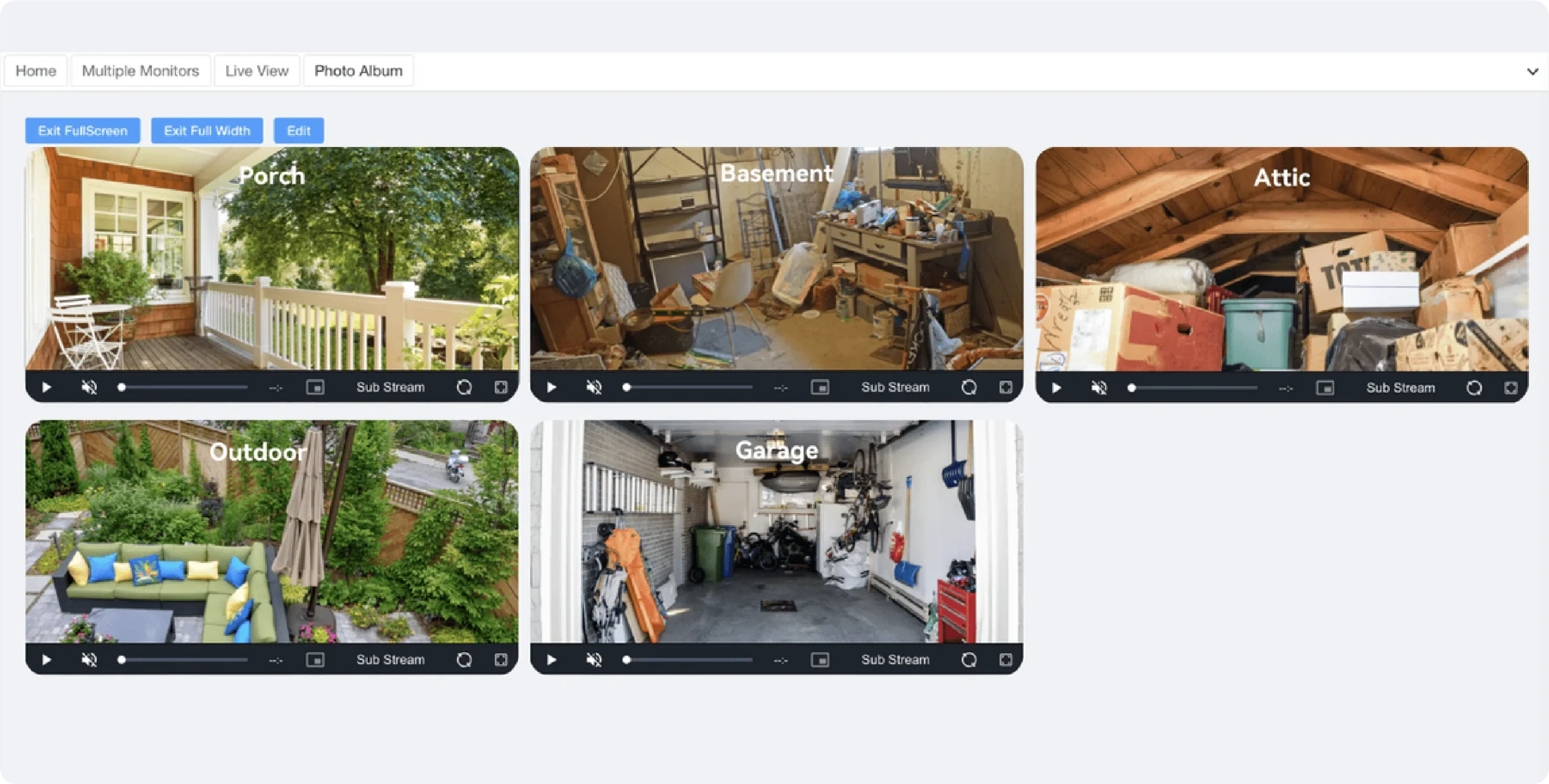Unmute the Basement camera audio
1549x784 pixels.
[594, 387]
